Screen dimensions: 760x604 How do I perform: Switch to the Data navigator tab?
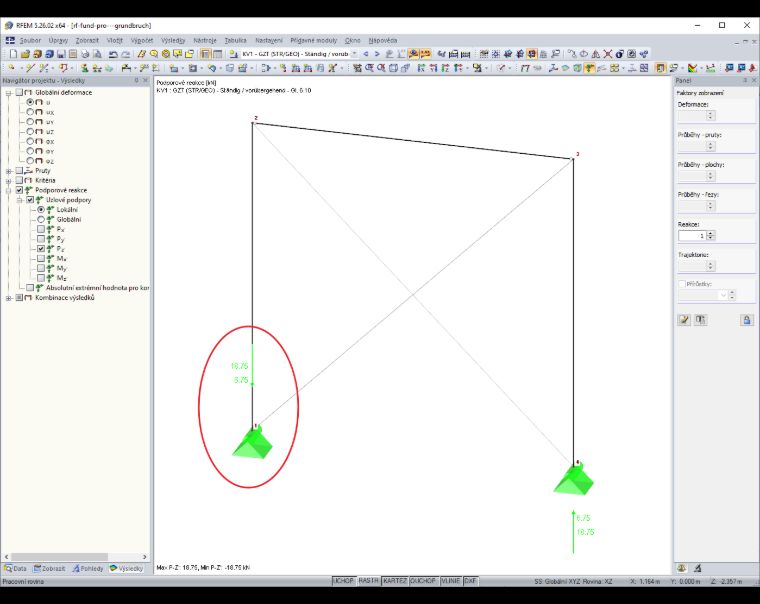(16, 568)
